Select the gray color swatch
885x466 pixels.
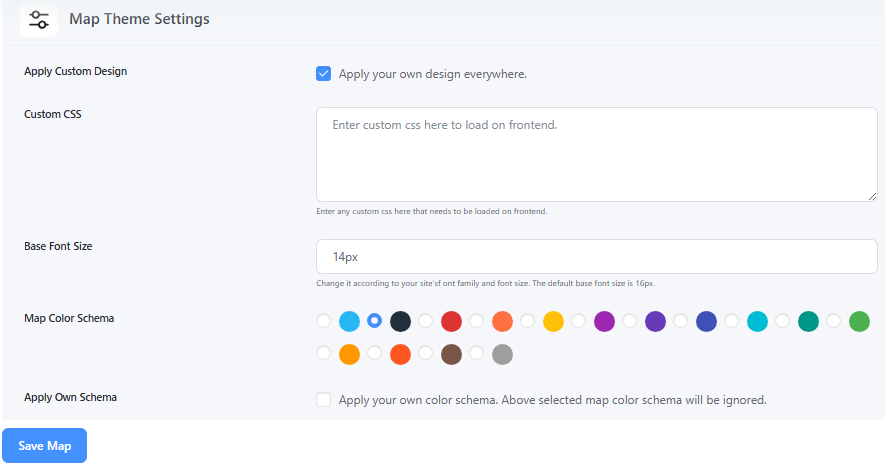pos(502,354)
